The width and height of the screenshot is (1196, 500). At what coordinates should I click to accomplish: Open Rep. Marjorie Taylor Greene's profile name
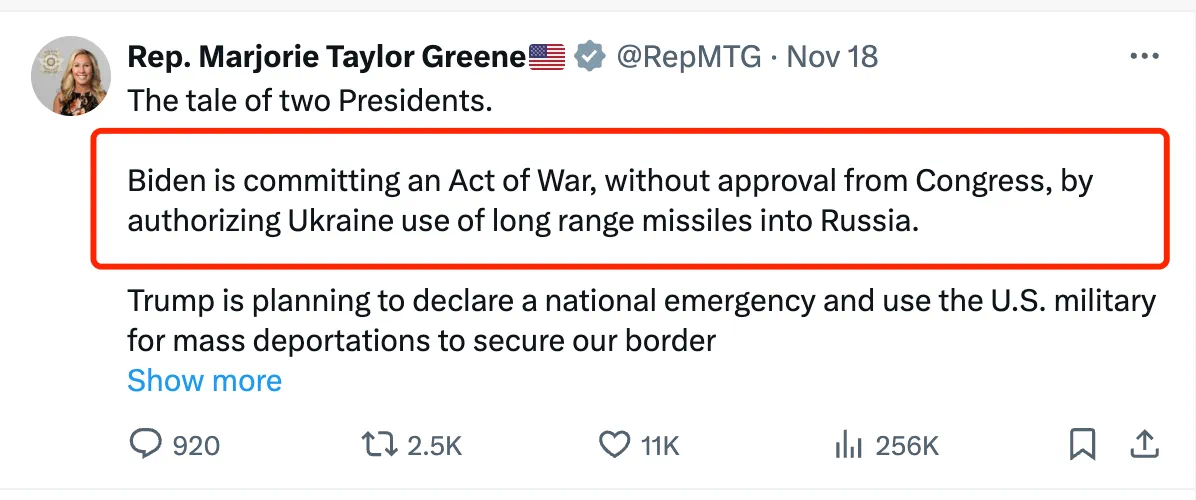coord(325,57)
